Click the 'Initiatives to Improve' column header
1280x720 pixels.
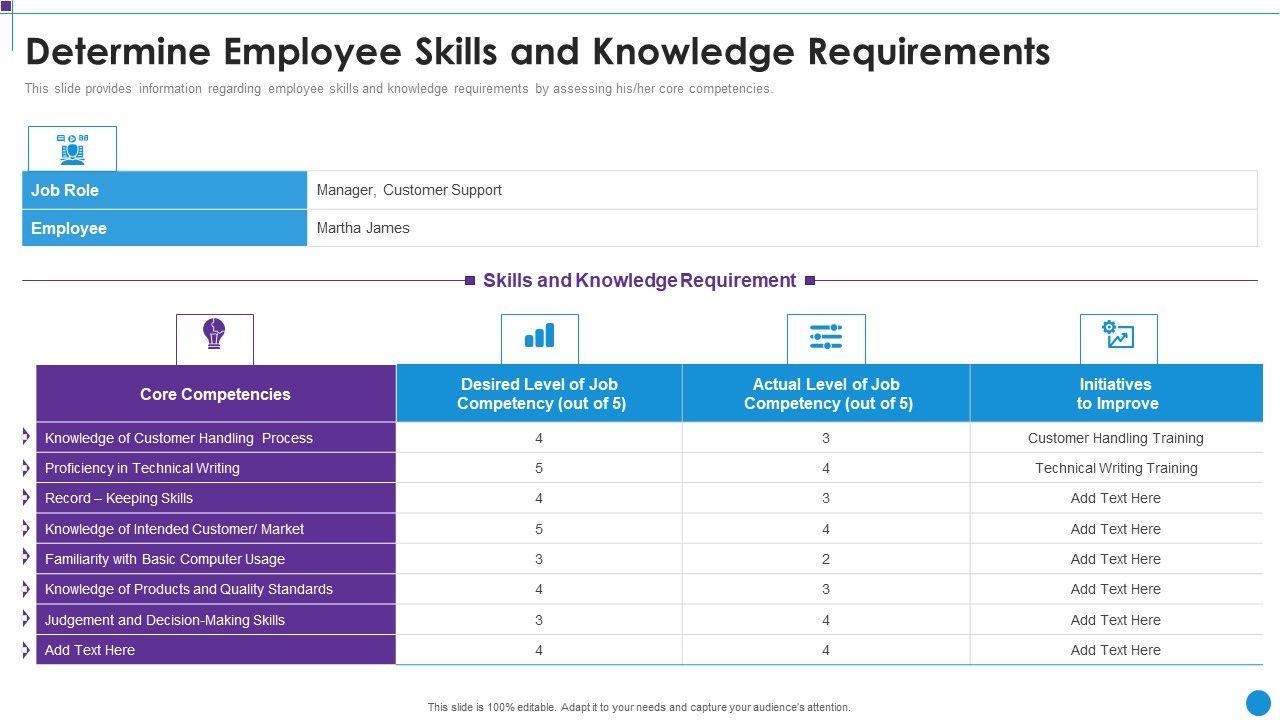click(x=1117, y=394)
